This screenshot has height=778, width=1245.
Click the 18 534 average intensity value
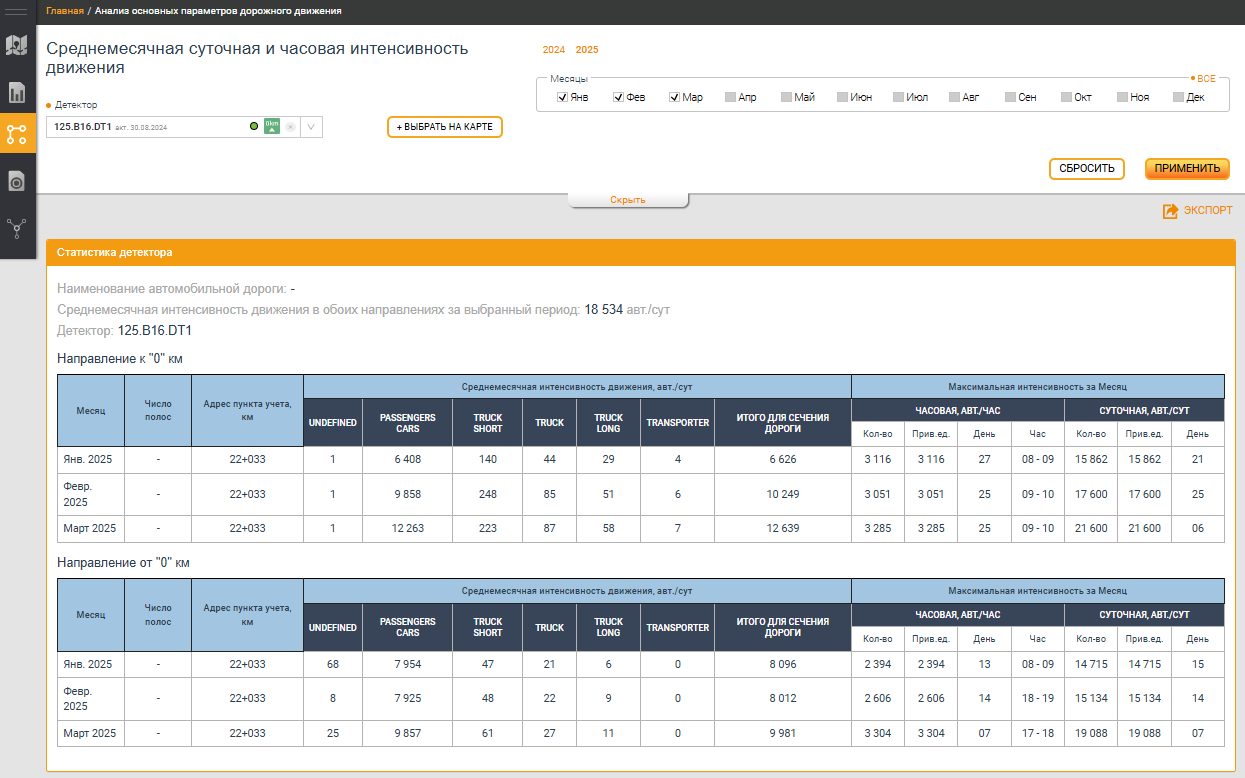tap(603, 310)
